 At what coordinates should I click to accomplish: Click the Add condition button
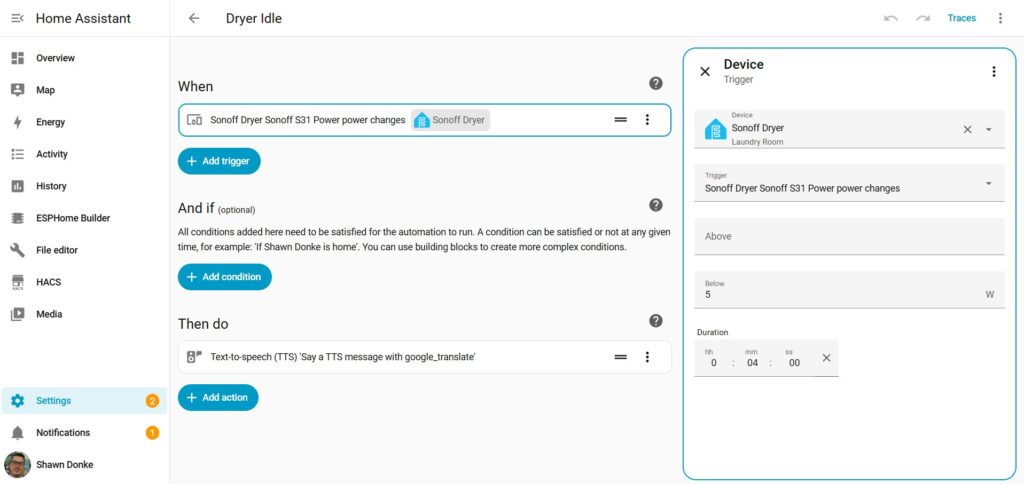click(225, 277)
